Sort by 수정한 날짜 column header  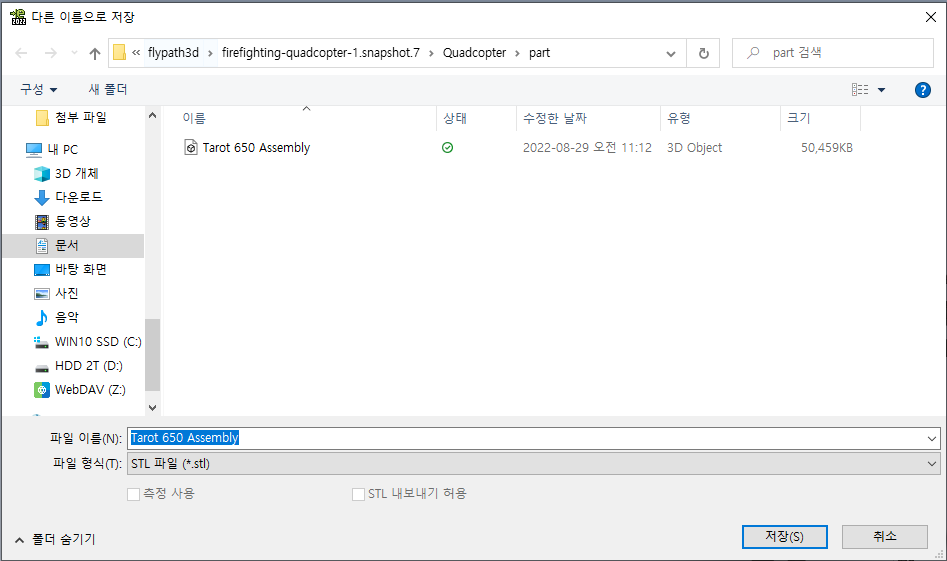[554, 118]
